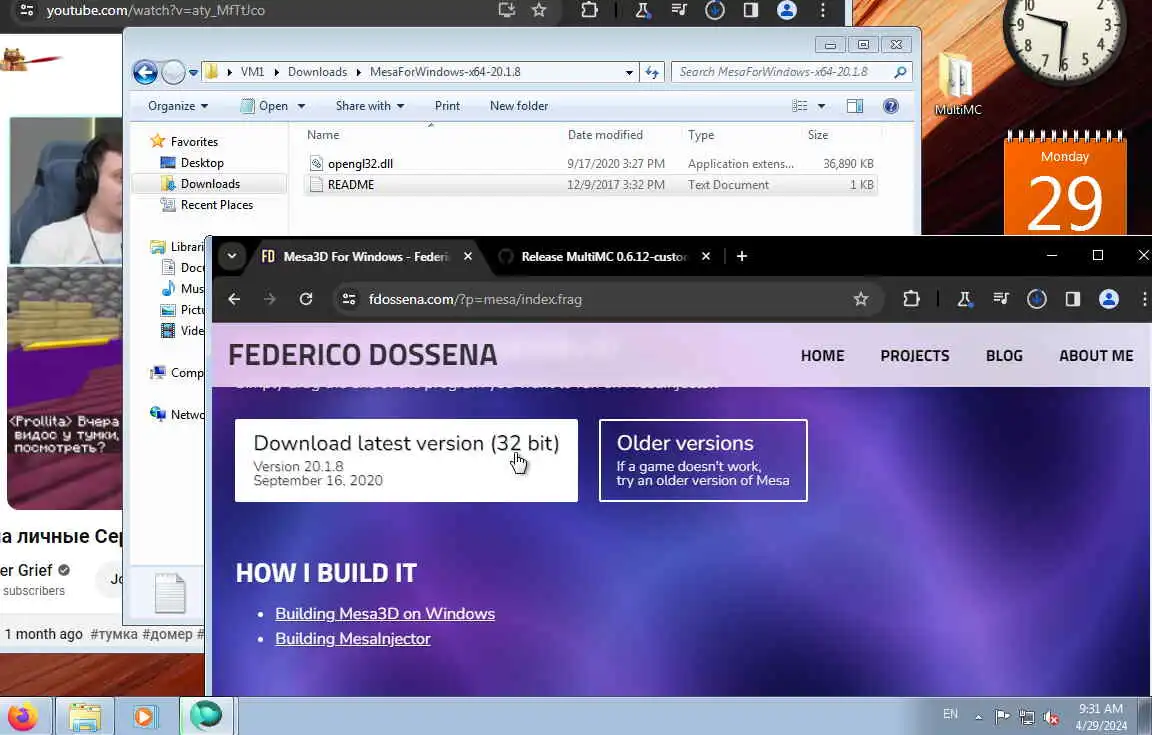1152x735 pixels.
Task: Open media controls in front Chrome
Action: tap(1001, 299)
